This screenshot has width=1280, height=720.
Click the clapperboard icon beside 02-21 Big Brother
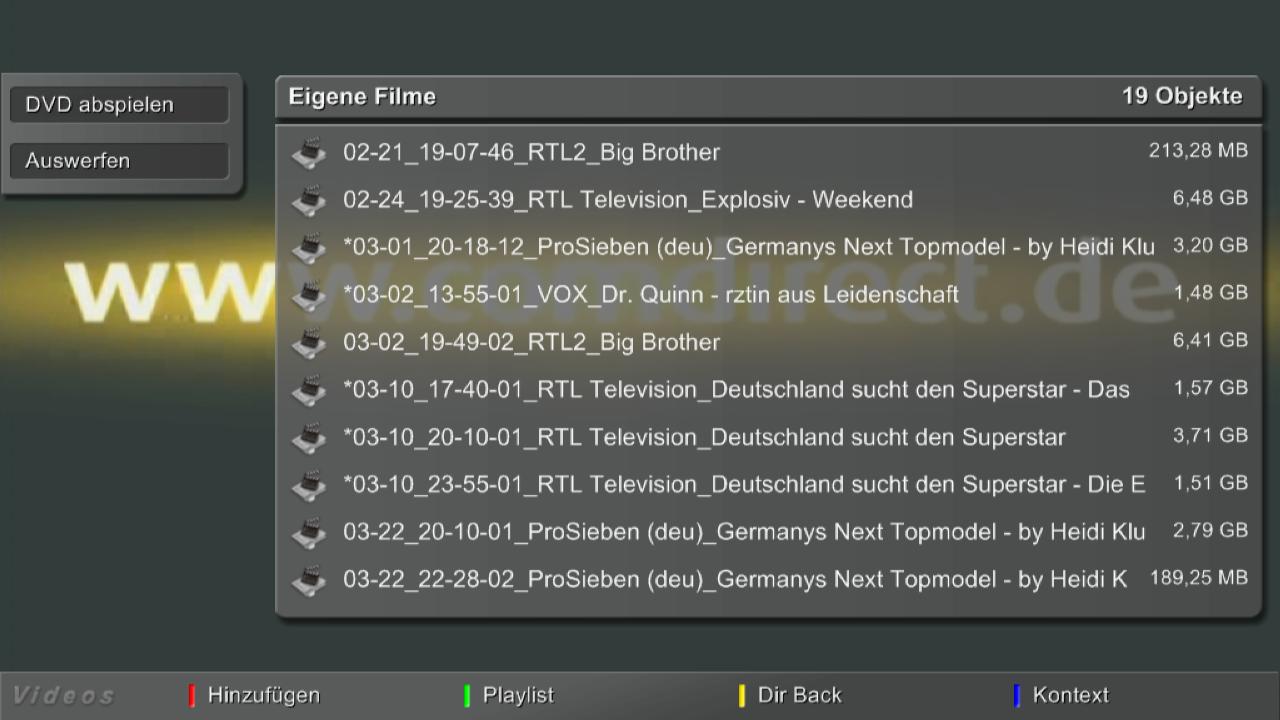coord(309,153)
